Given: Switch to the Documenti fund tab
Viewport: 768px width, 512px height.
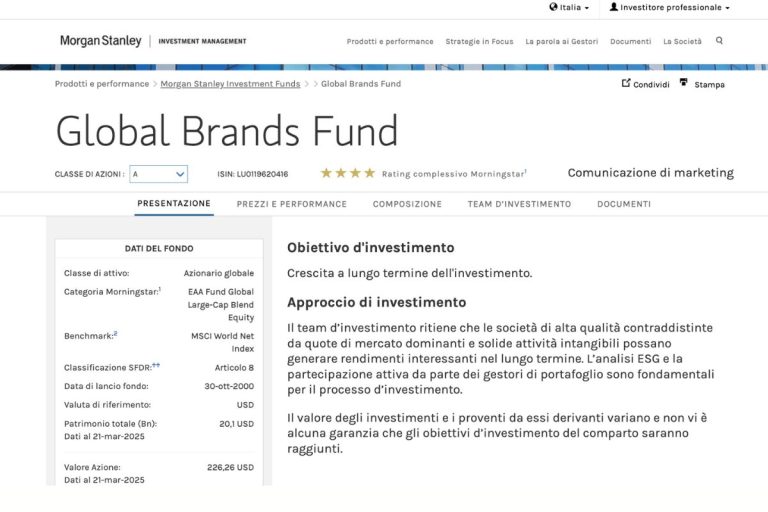Looking at the screenshot, I should point(624,204).
